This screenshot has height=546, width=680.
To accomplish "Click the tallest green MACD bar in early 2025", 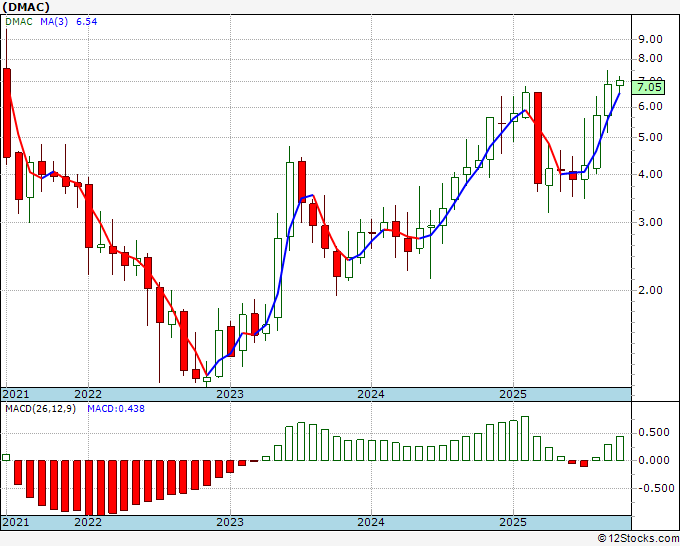I will [525, 438].
